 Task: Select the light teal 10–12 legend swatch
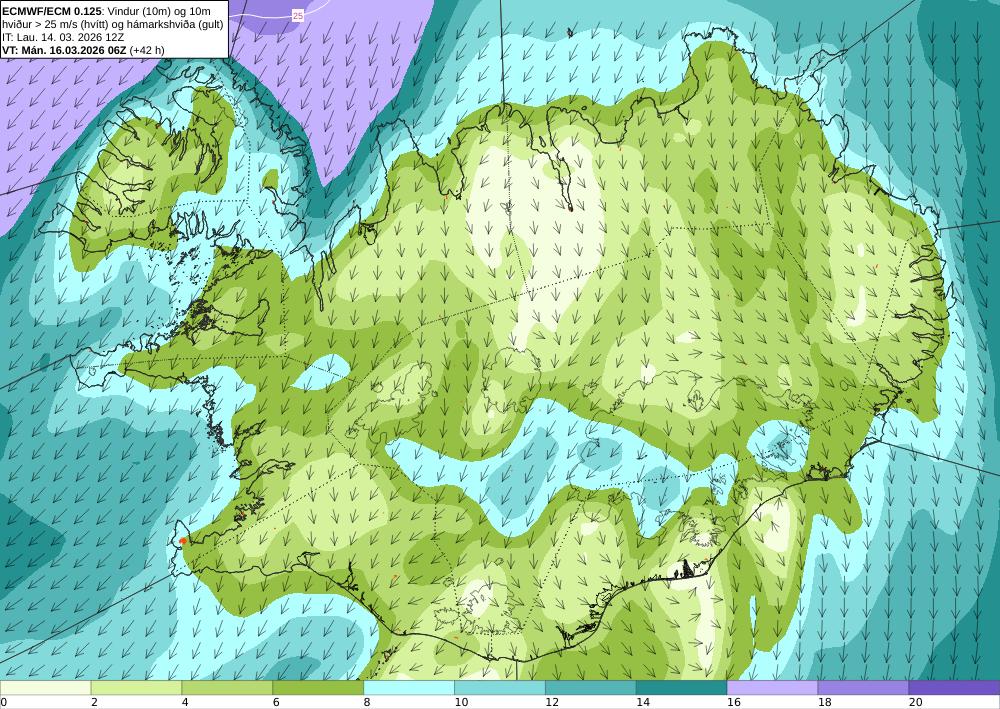[499, 688]
